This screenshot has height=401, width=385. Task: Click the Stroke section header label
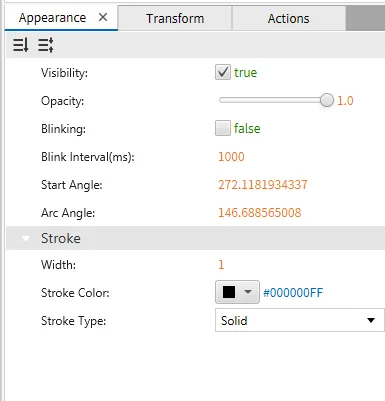(x=61, y=238)
